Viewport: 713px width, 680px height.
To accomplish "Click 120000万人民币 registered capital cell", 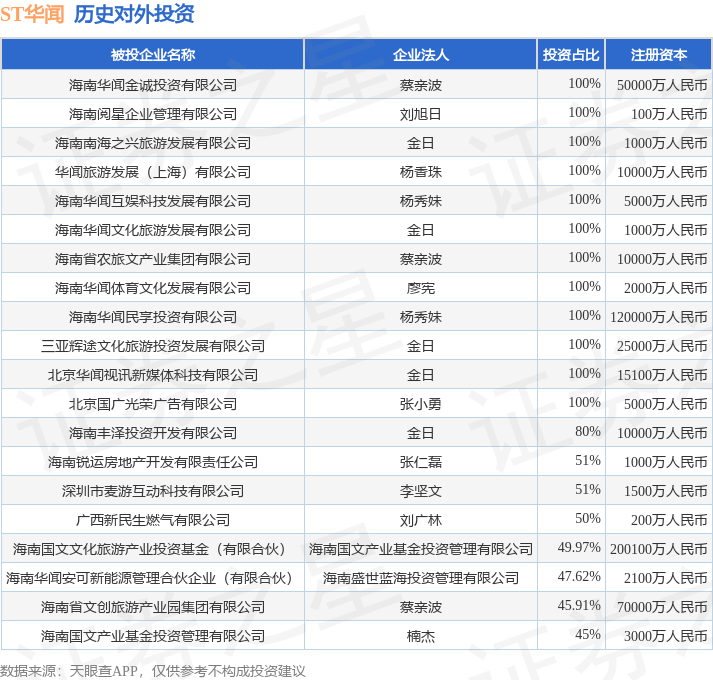I will coord(658,317).
